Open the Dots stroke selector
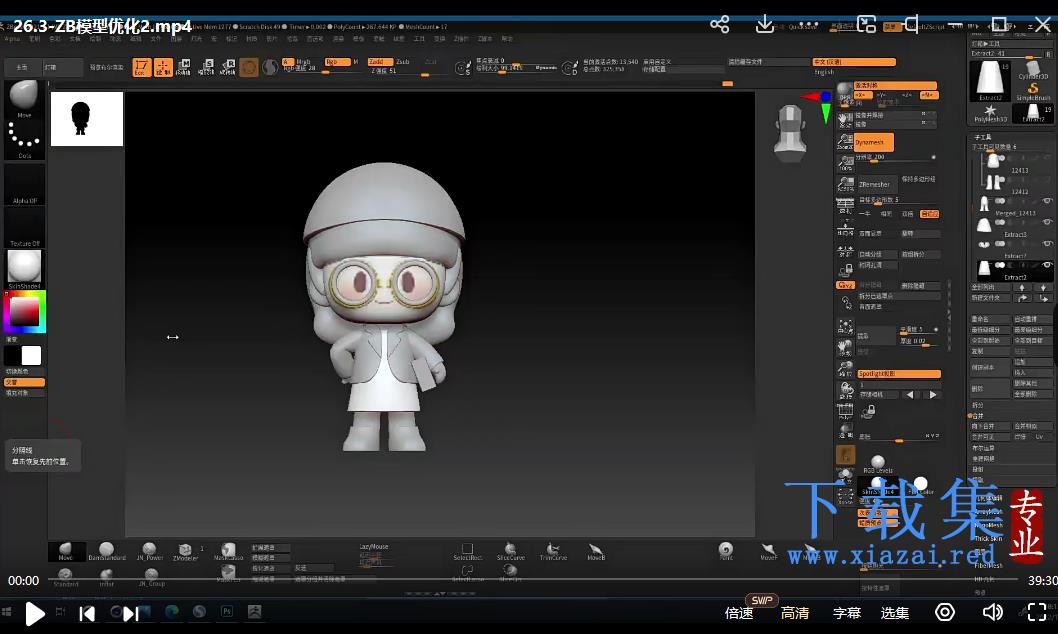 pyautogui.click(x=24, y=139)
